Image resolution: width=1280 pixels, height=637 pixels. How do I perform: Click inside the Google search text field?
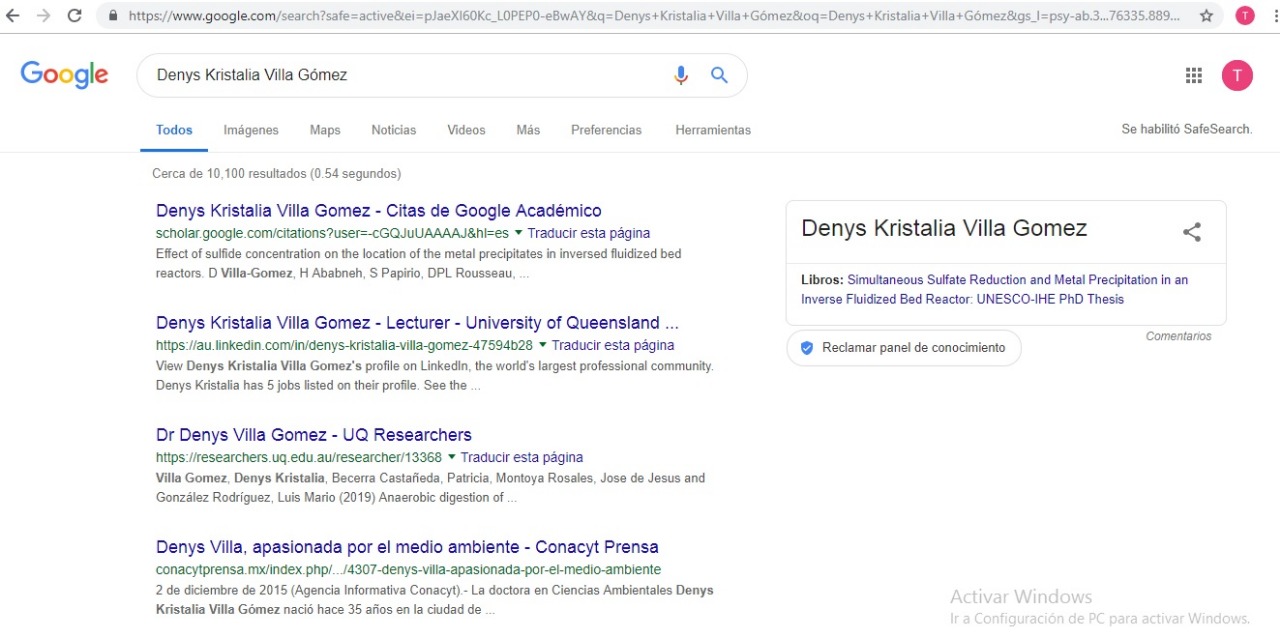coord(400,75)
